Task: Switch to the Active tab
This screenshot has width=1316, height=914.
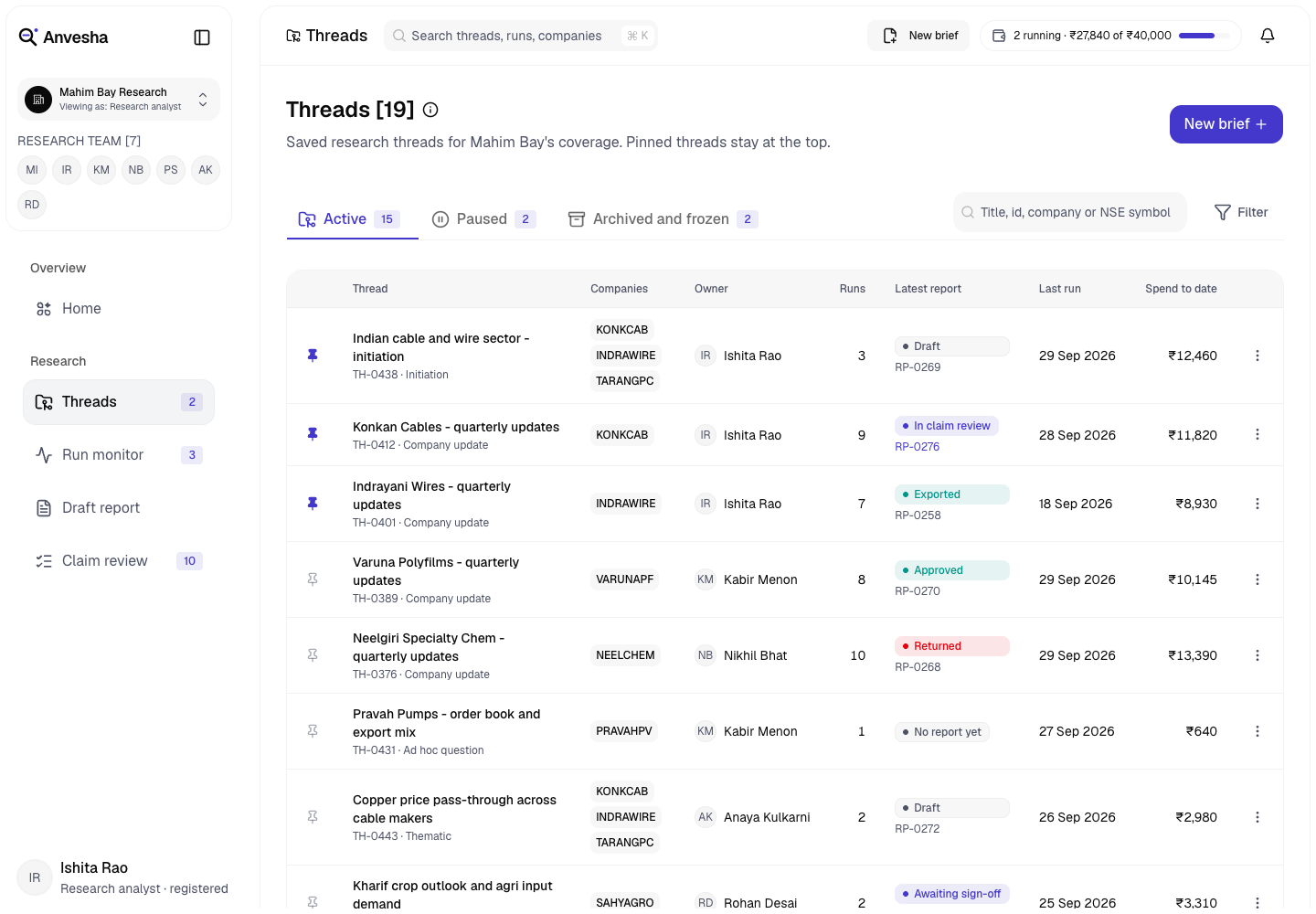Action: tap(352, 219)
